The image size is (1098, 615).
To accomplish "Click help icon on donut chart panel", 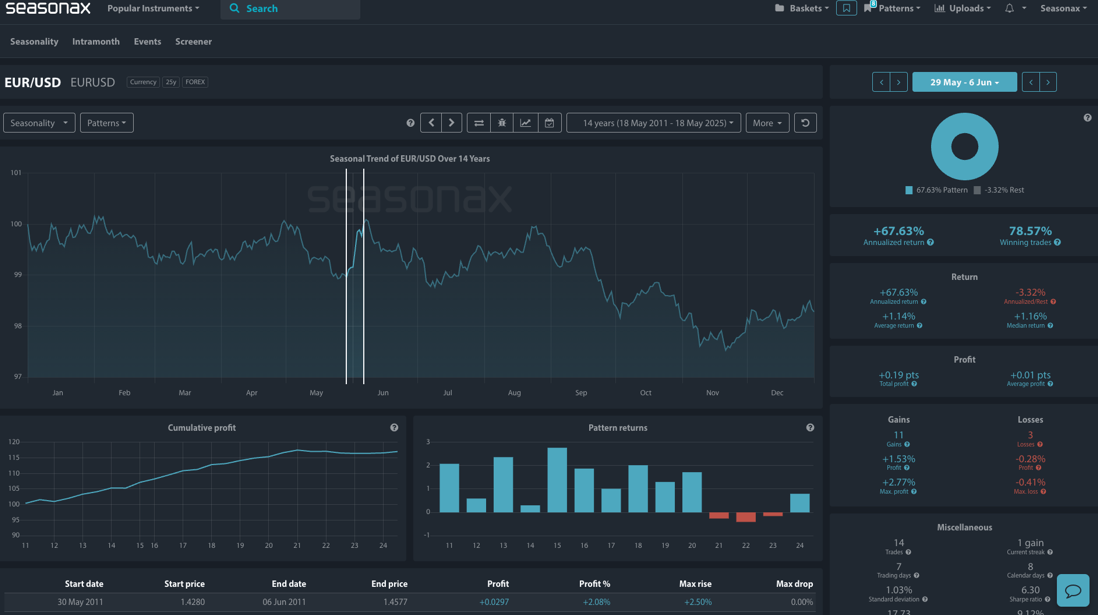I will [1087, 118].
